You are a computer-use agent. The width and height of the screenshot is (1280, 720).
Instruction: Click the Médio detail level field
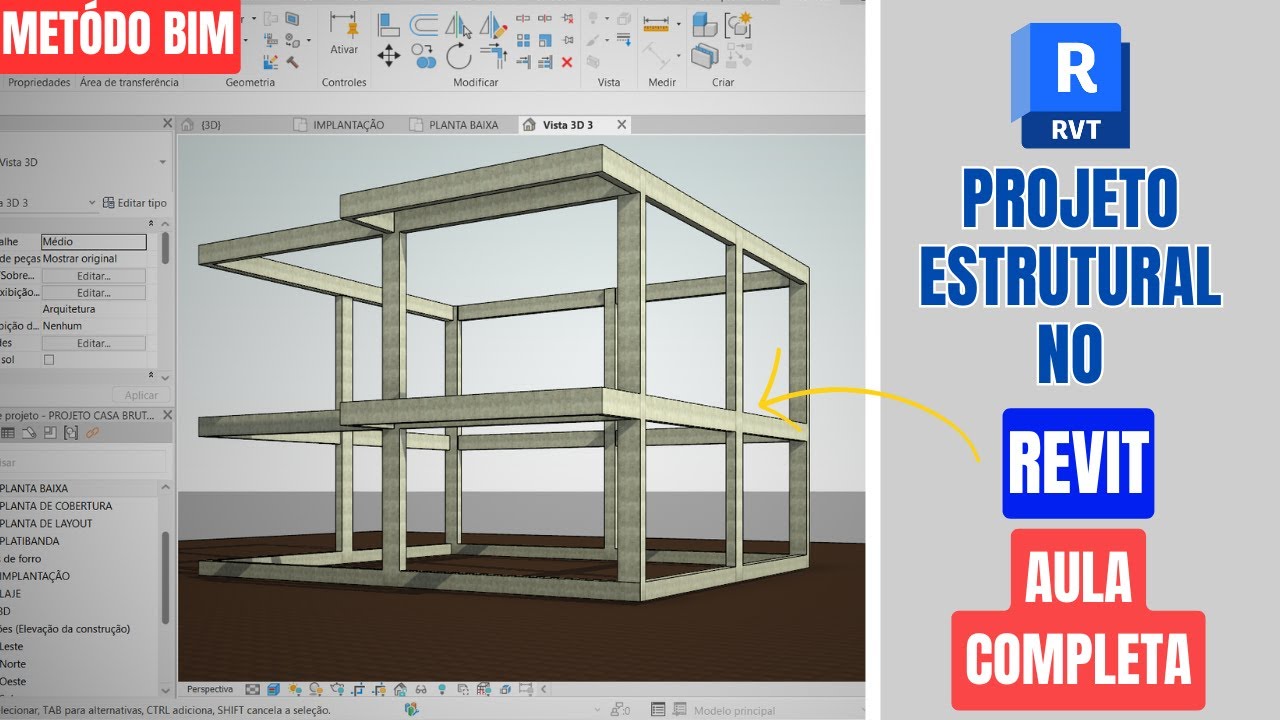94,242
